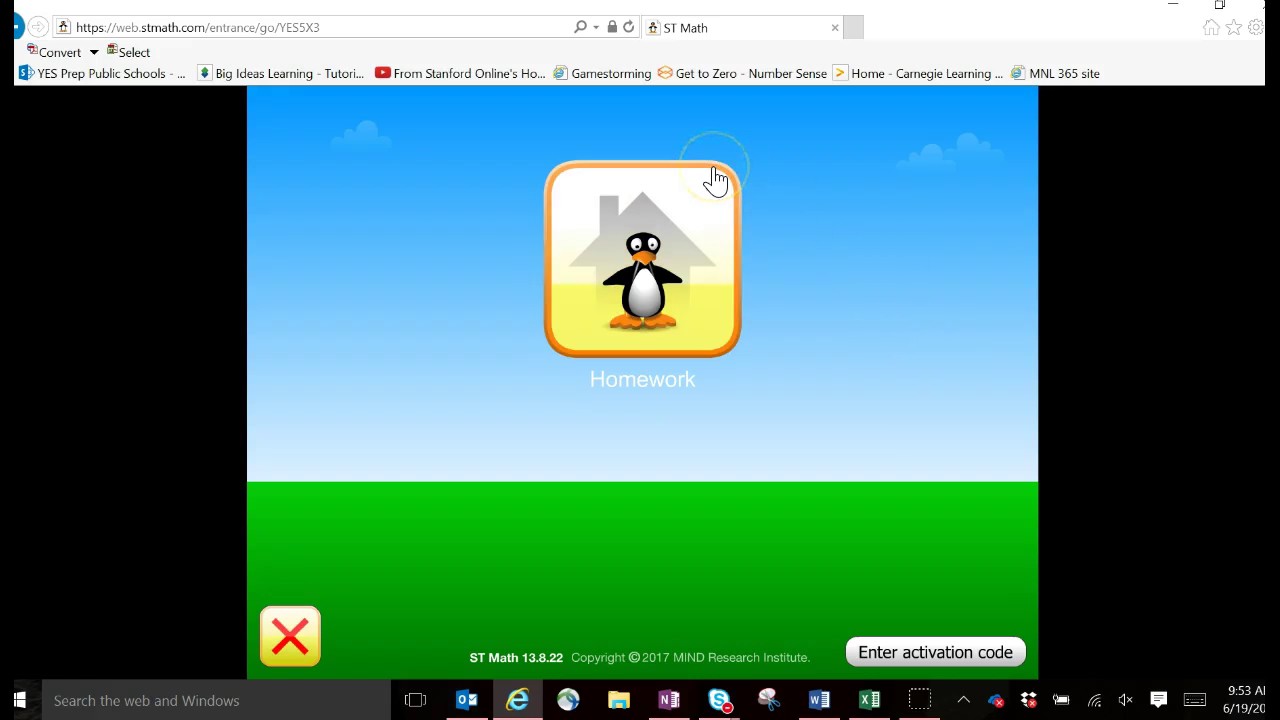This screenshot has width=1280, height=720.
Task: Refresh the ST Math page
Action: click(628, 27)
